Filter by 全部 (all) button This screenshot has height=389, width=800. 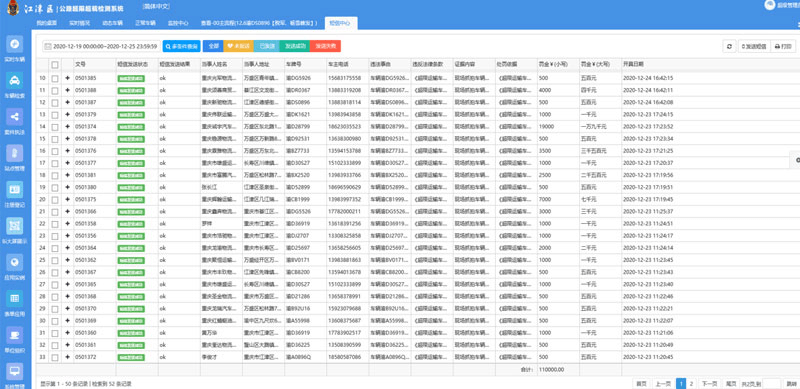pos(213,46)
